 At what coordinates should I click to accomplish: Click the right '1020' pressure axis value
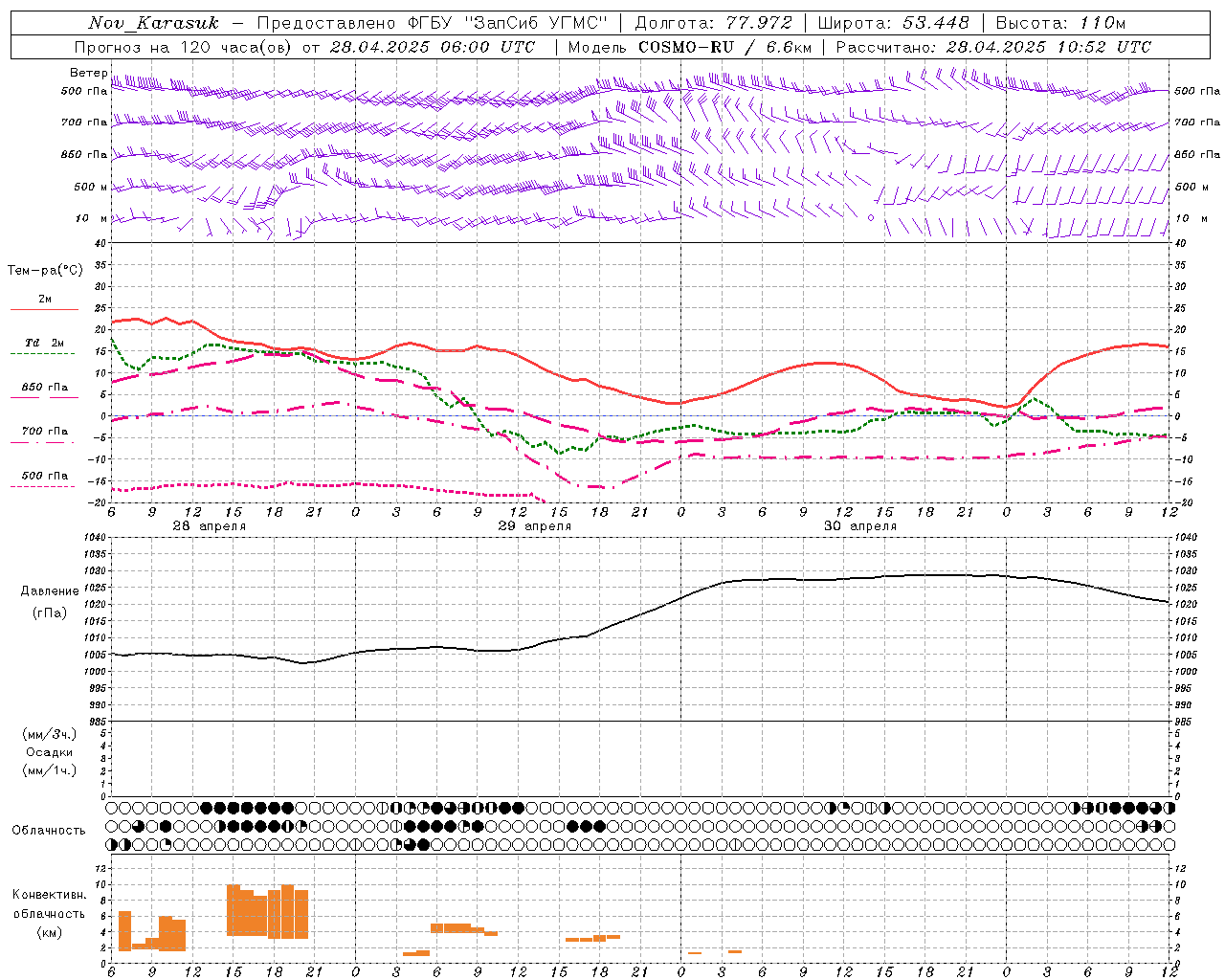click(x=1185, y=605)
